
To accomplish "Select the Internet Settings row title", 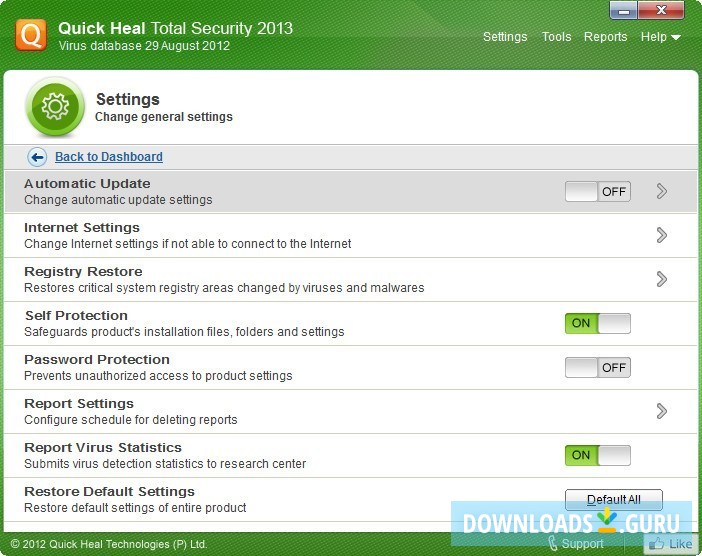I will click(x=82, y=227).
